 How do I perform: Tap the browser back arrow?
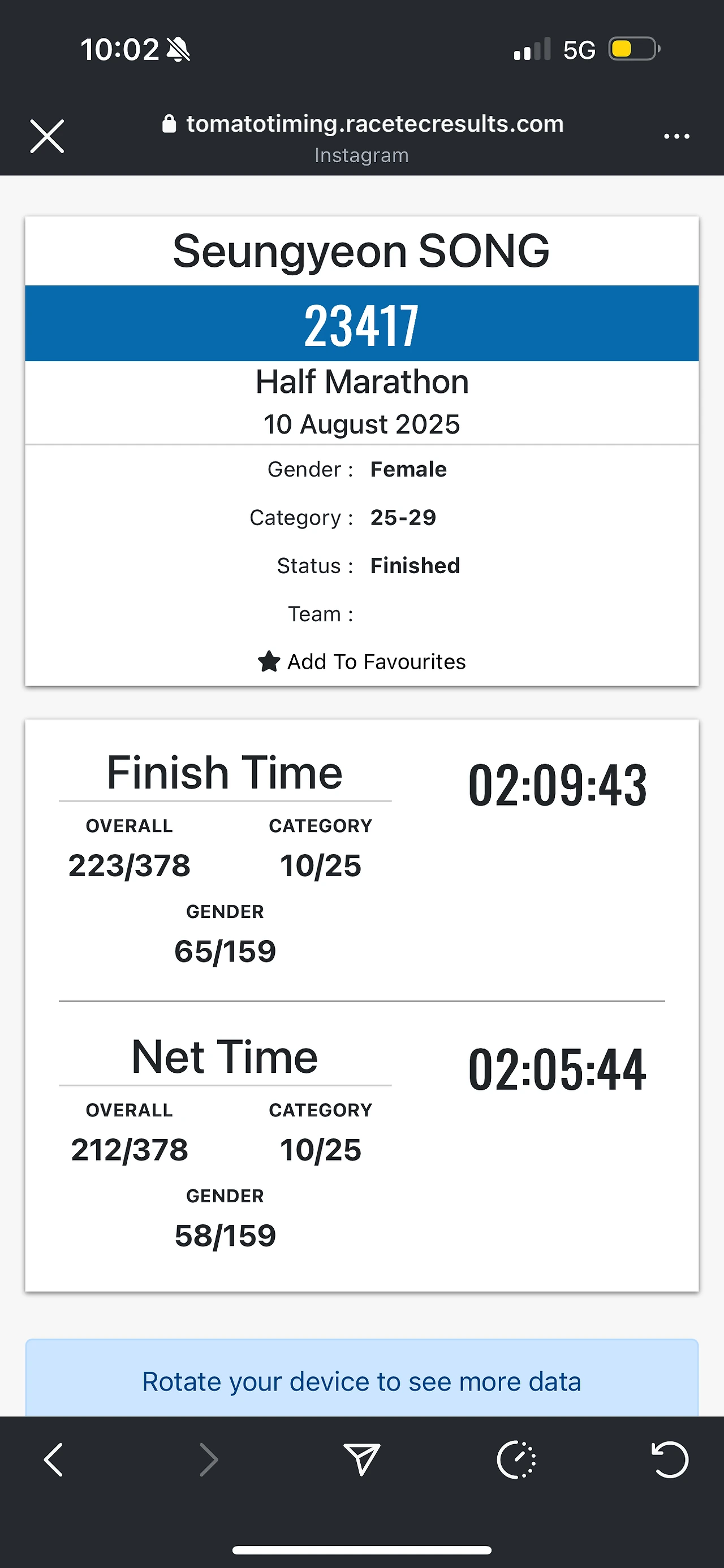(54, 1459)
